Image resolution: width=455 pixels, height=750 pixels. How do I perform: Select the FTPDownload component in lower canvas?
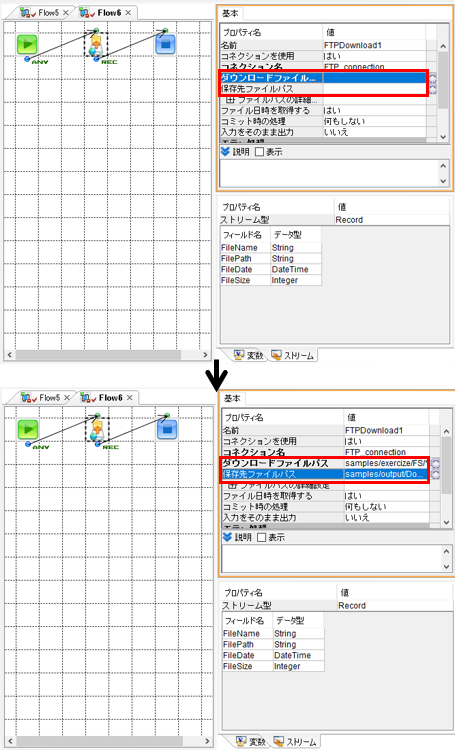tap(98, 430)
